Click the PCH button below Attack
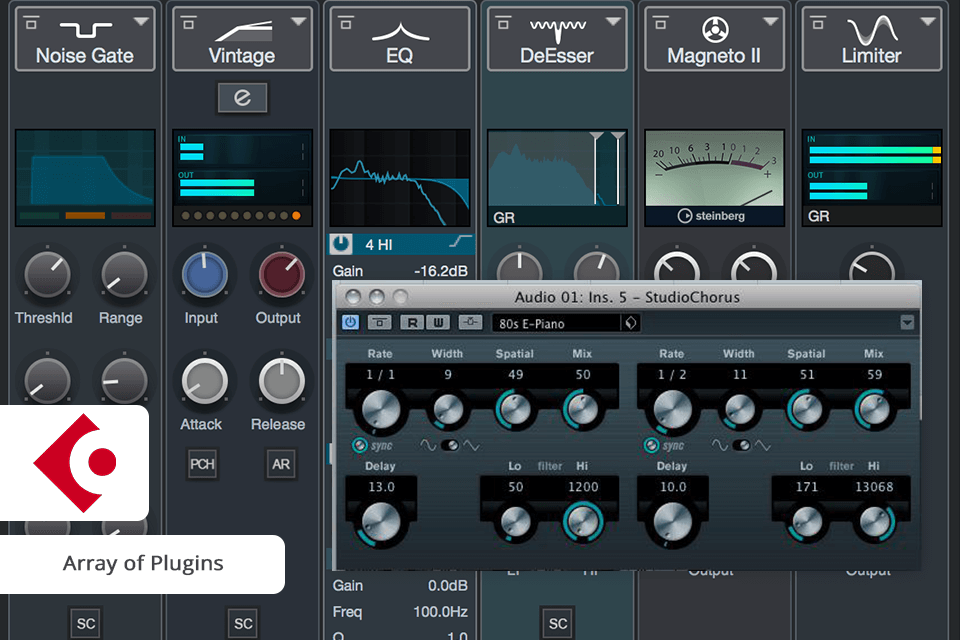The height and width of the screenshot is (640, 960). point(202,464)
